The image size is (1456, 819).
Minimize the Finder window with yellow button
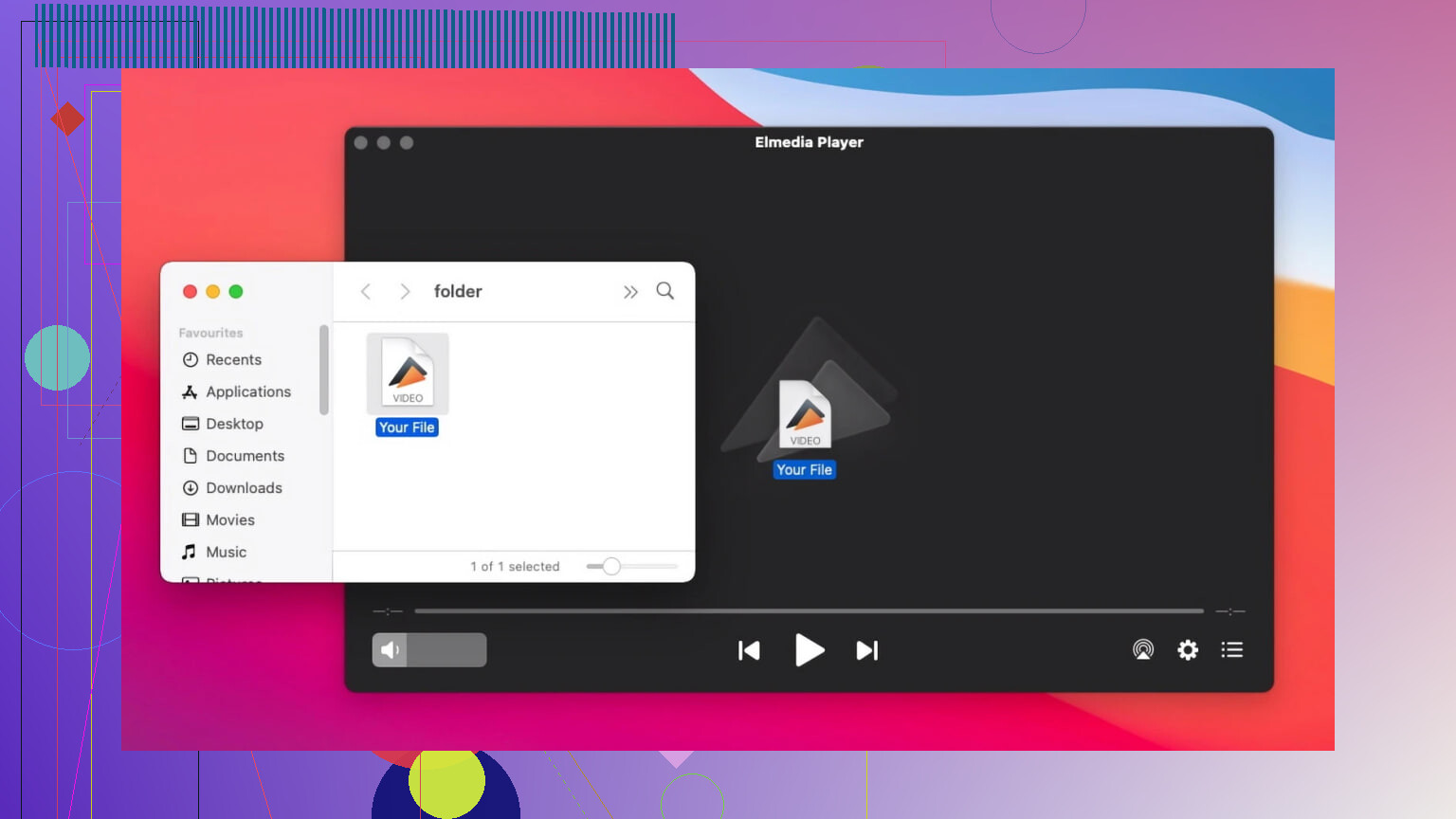212,292
